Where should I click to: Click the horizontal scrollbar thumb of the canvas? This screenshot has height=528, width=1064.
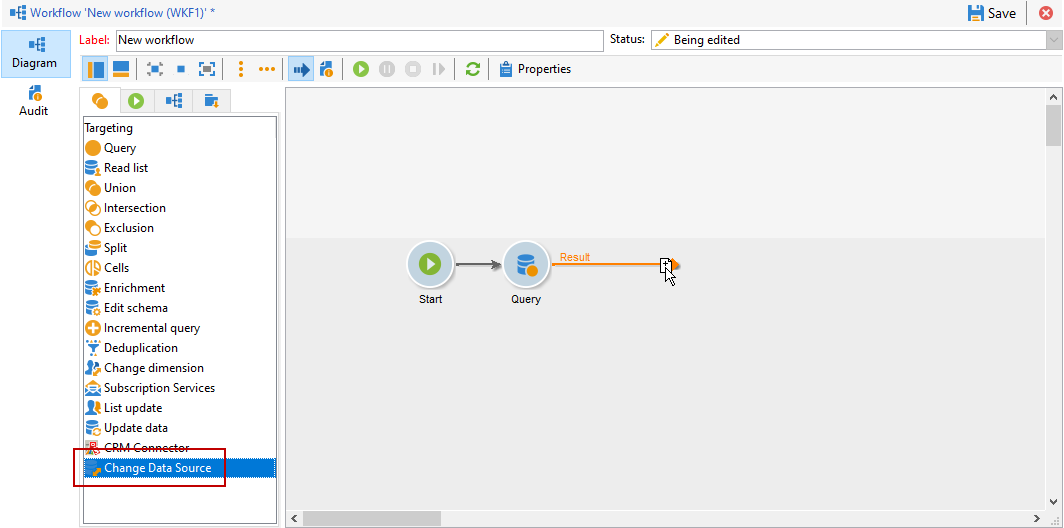[x=373, y=518]
